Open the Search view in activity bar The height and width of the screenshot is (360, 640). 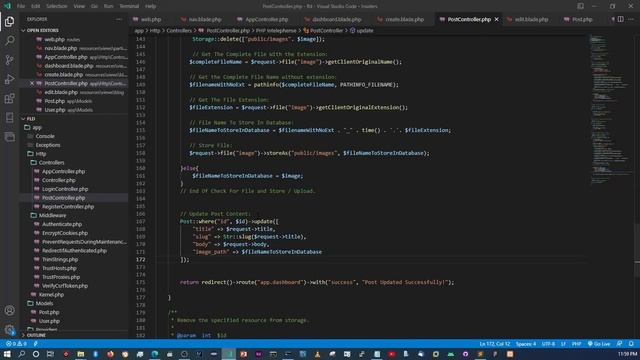point(9,40)
